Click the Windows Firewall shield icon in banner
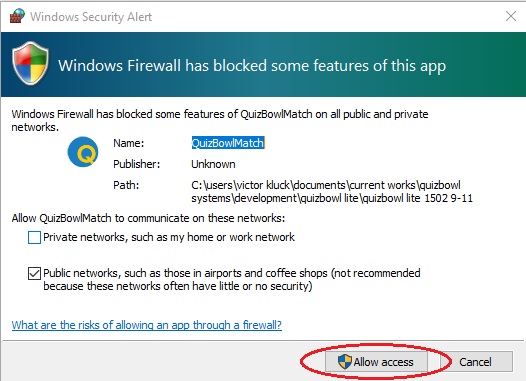Viewport: 526px width, 381px height. click(x=30, y=64)
